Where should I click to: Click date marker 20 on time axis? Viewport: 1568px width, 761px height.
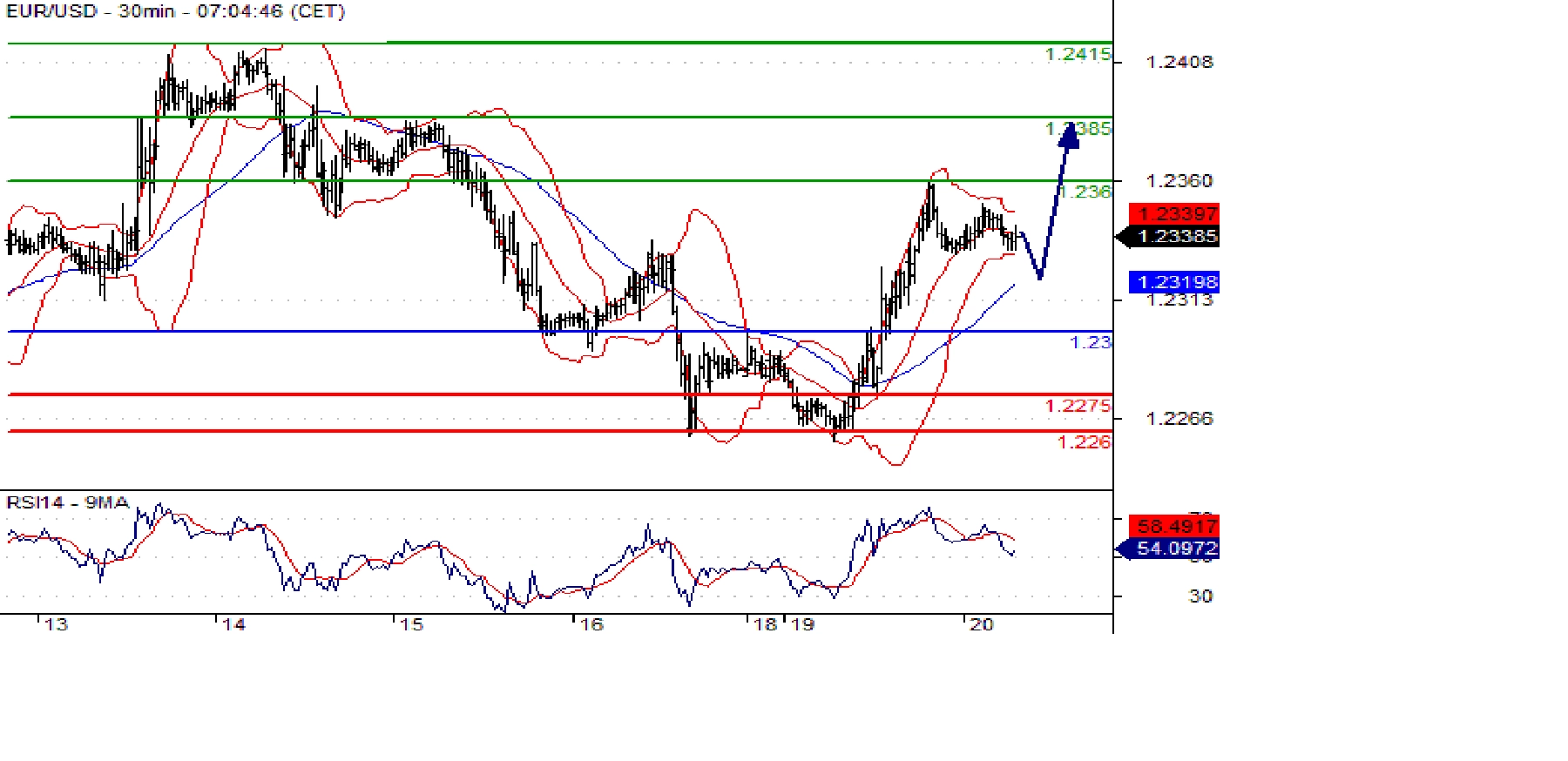tap(982, 624)
